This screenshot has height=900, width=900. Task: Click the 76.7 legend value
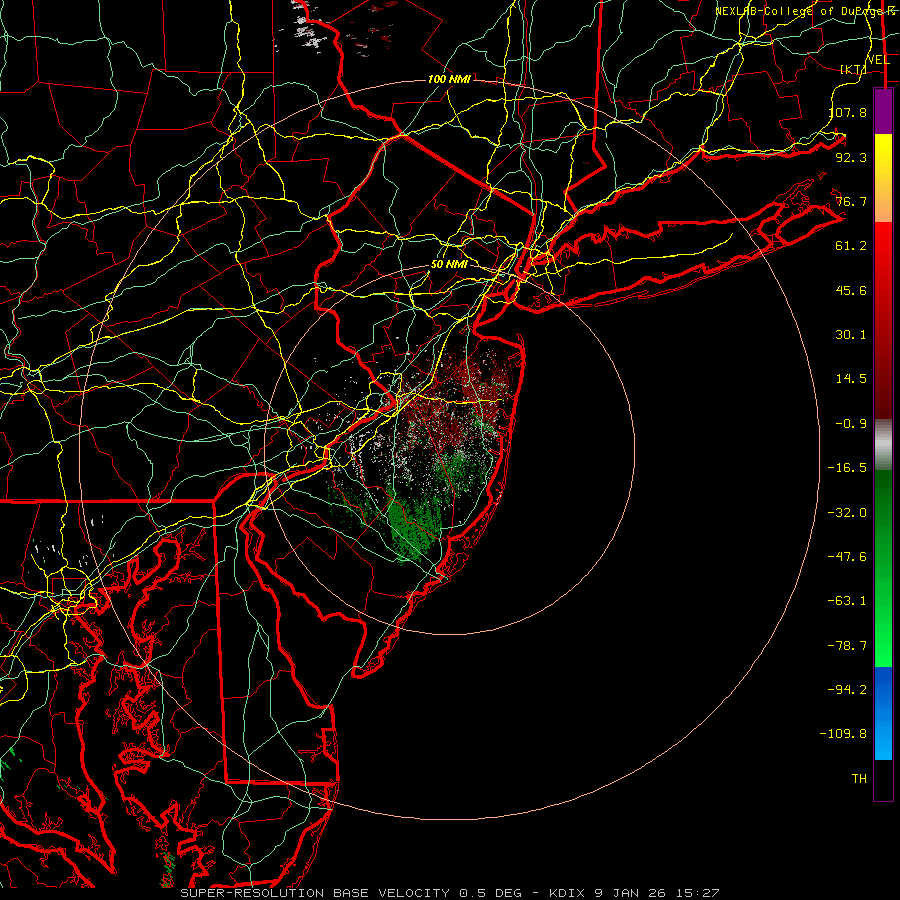click(x=851, y=201)
